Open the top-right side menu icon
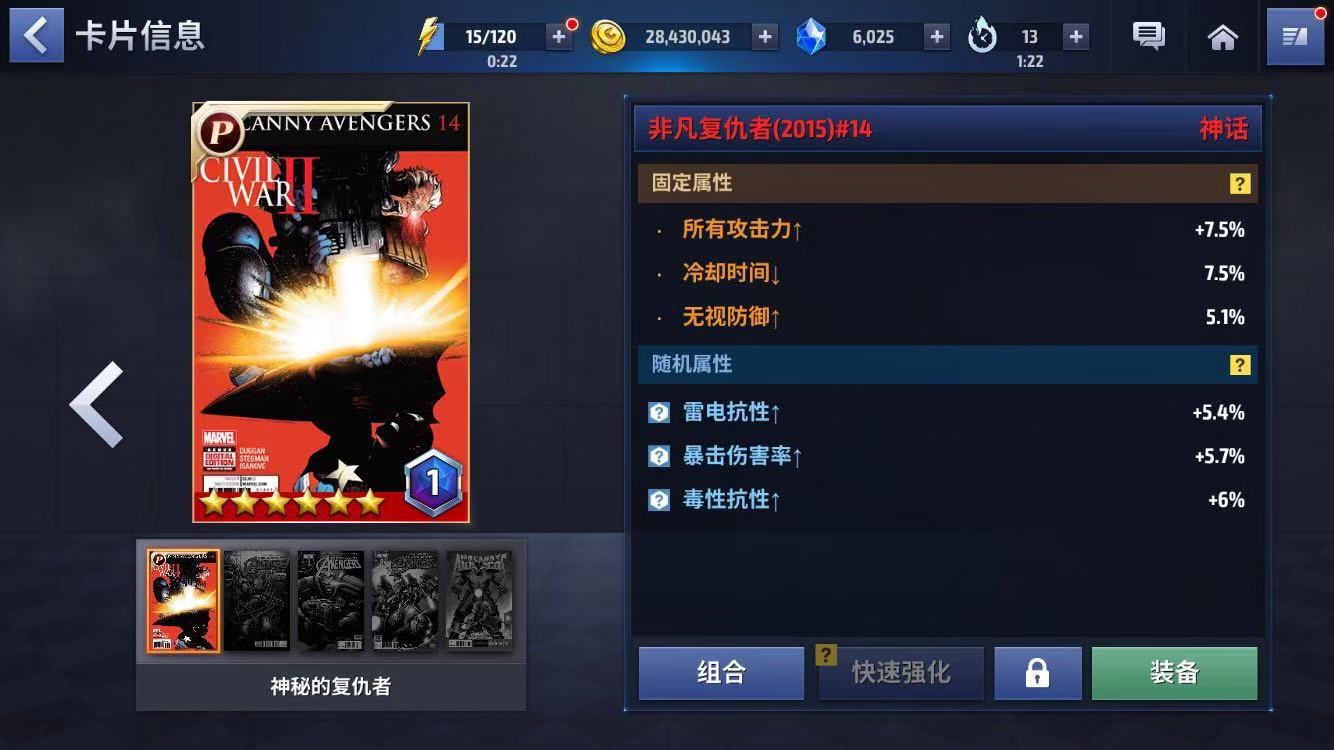1334x750 pixels. point(1295,37)
